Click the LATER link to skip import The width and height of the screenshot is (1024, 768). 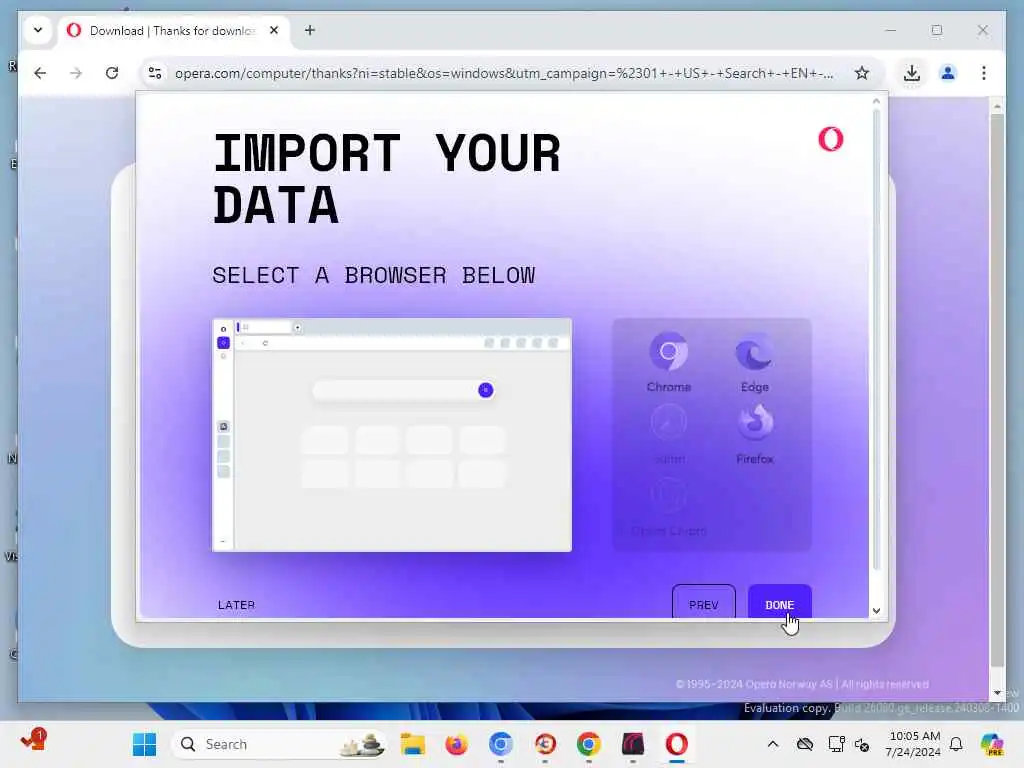[x=236, y=605]
